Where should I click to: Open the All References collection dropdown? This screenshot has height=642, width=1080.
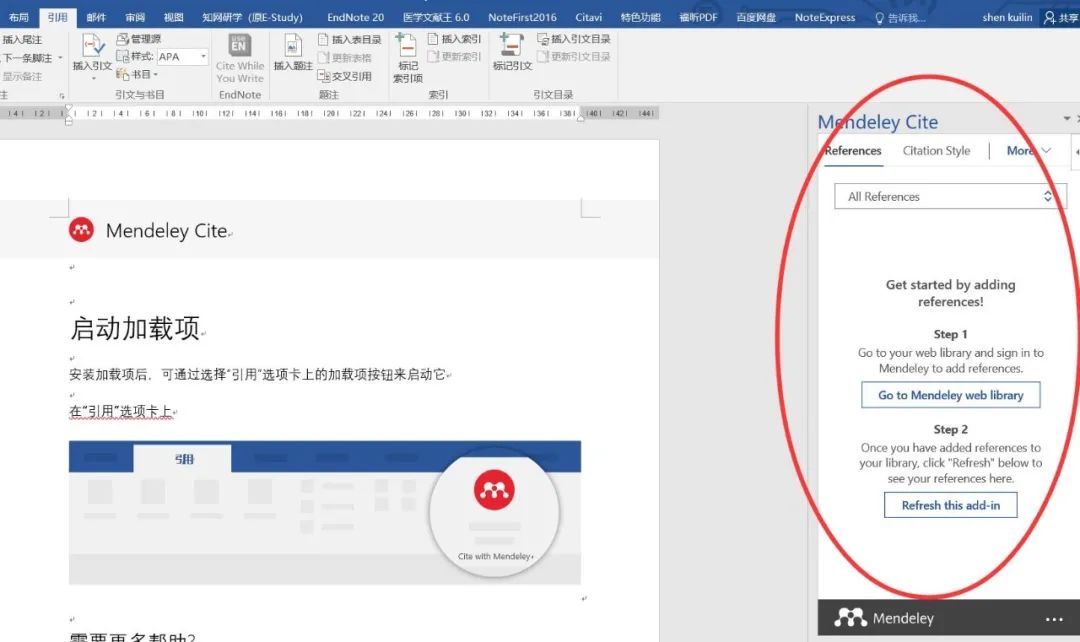tap(951, 196)
